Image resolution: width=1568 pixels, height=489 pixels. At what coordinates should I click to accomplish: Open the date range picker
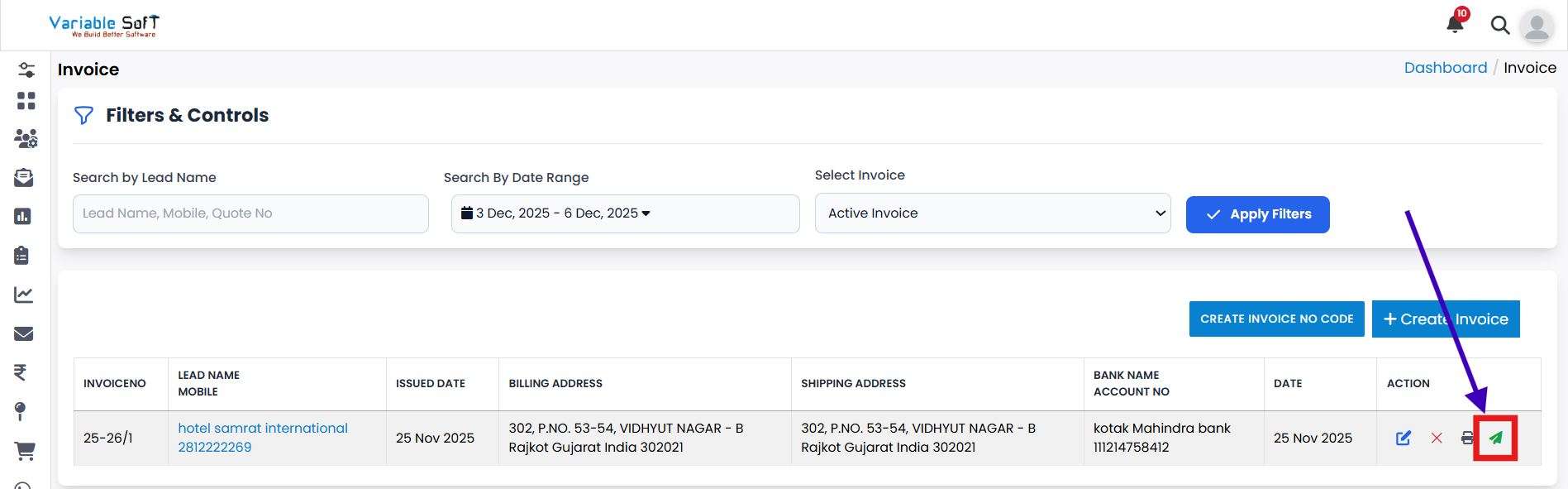[625, 213]
